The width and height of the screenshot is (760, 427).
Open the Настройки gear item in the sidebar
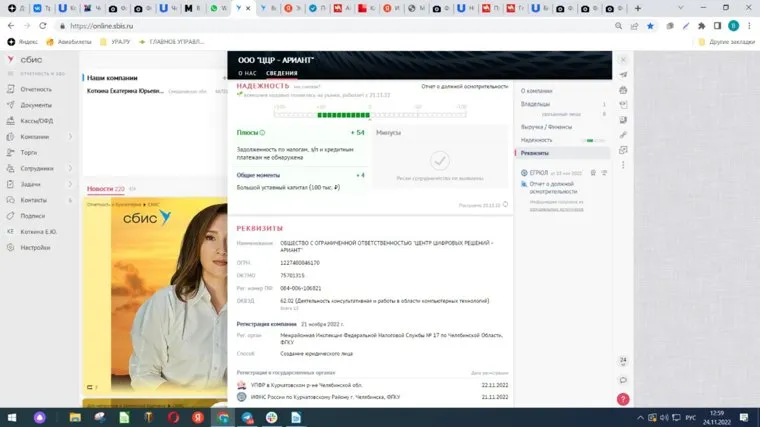(x=35, y=247)
